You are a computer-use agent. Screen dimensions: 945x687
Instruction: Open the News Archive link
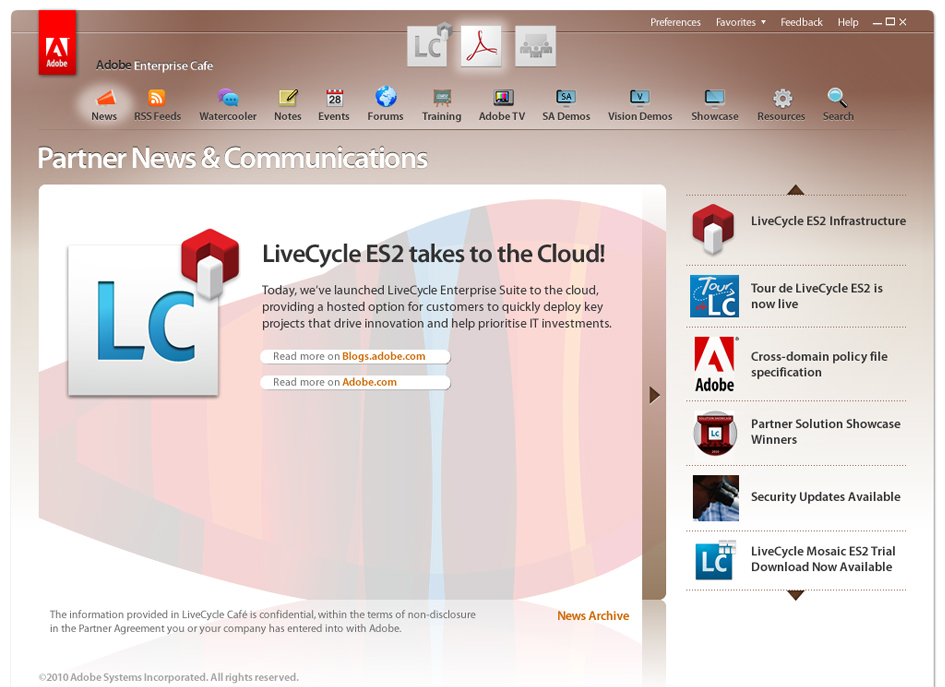(x=593, y=616)
